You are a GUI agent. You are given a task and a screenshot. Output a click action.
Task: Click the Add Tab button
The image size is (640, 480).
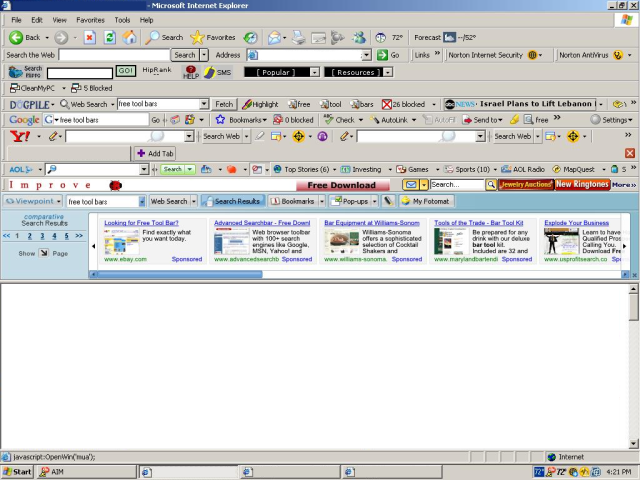155,153
